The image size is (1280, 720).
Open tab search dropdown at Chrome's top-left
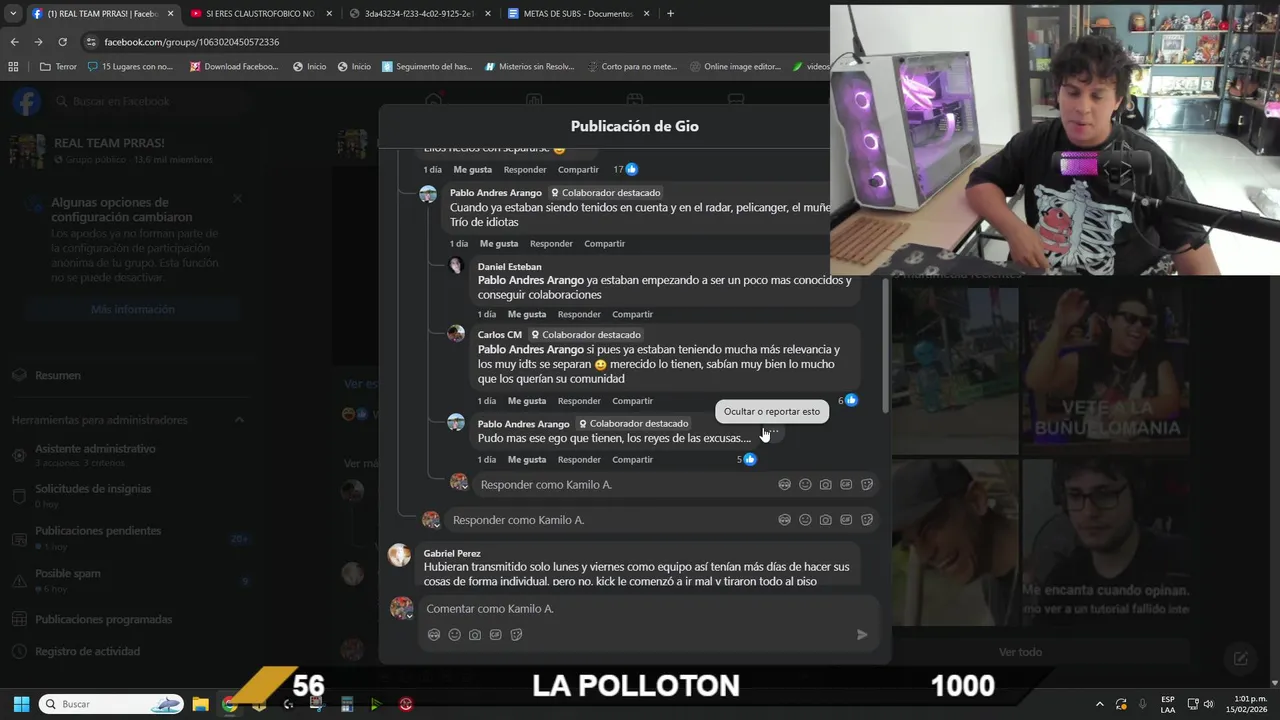(12, 14)
